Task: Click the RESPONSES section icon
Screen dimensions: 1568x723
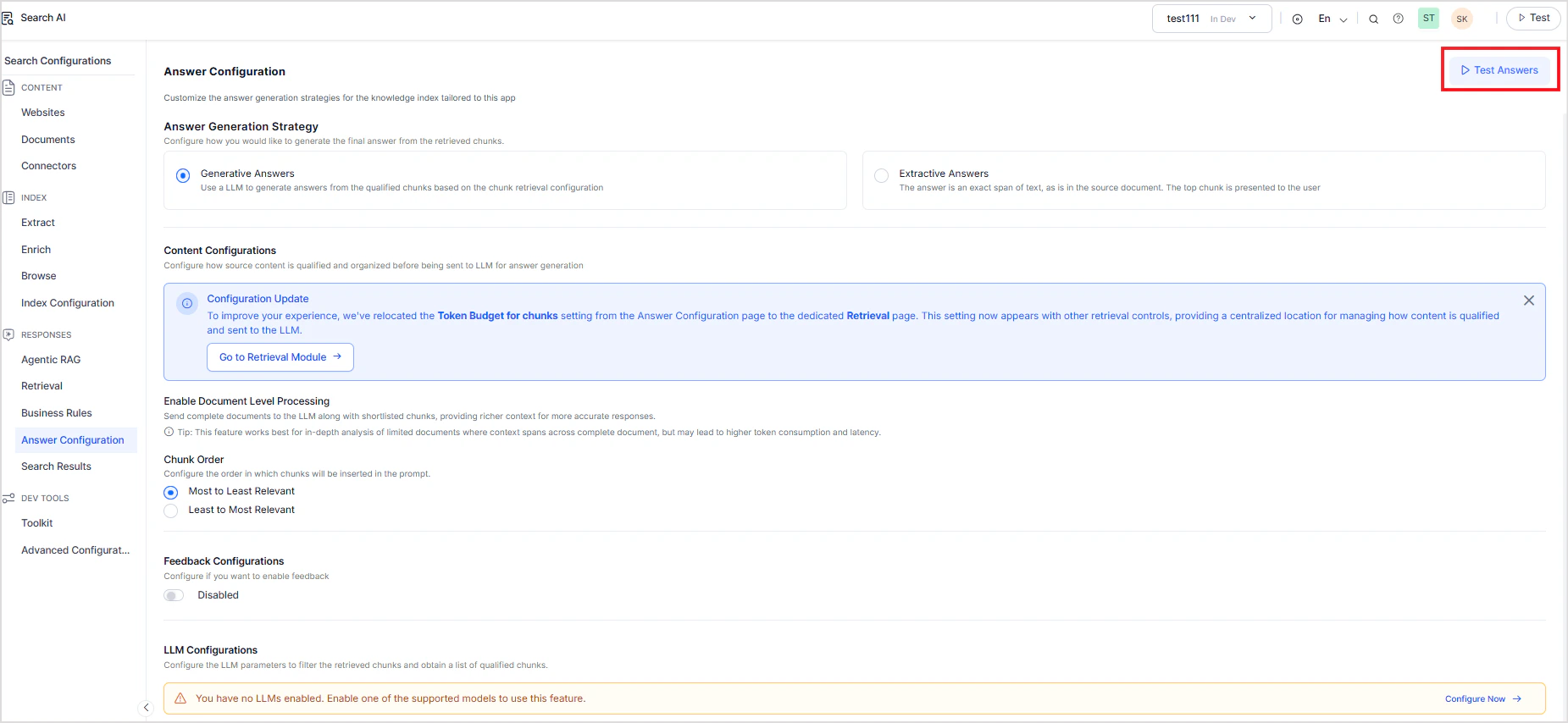Action: coord(8,334)
